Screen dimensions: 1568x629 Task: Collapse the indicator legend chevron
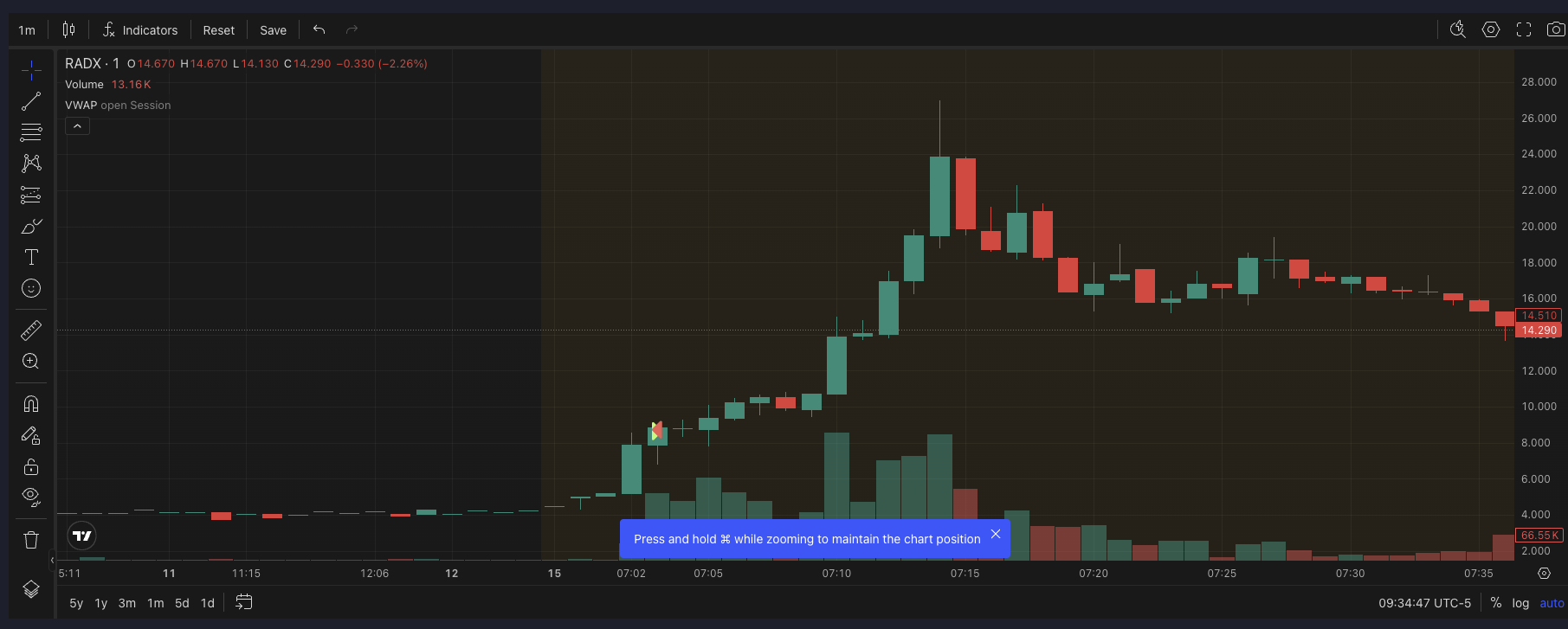coord(77,126)
